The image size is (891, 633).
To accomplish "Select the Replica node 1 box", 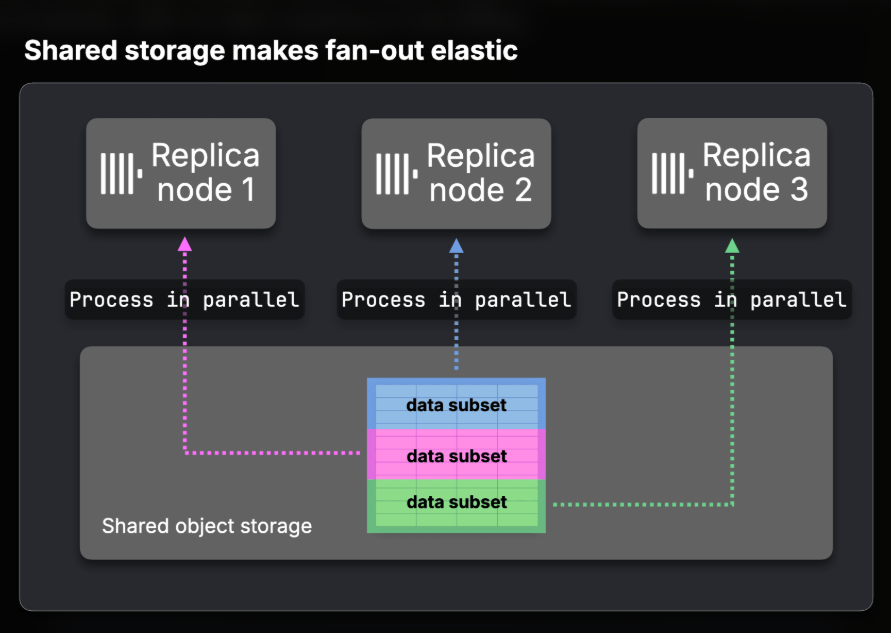I will tap(181, 173).
